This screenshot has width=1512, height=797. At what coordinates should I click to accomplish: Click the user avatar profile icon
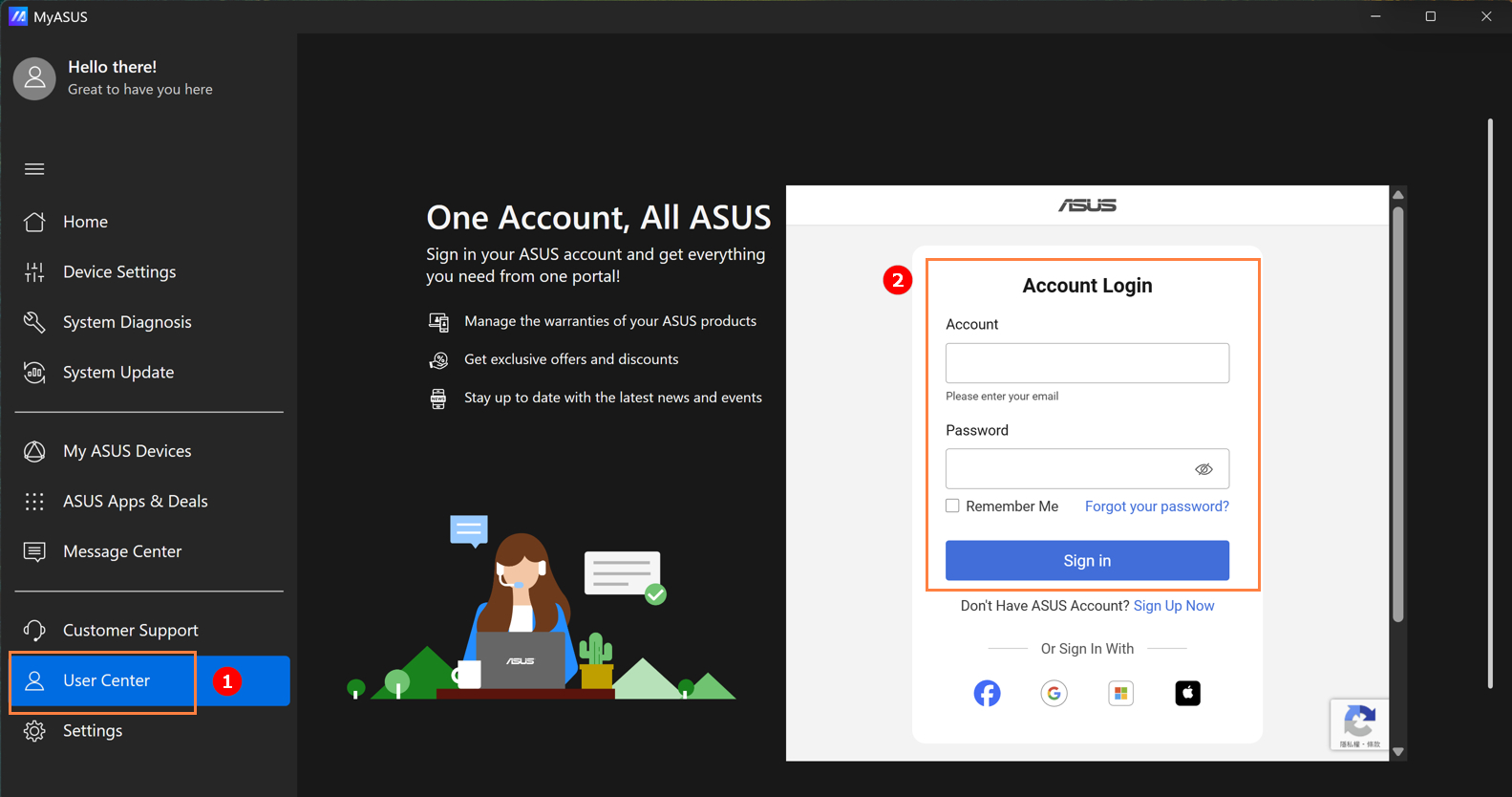tap(34, 78)
